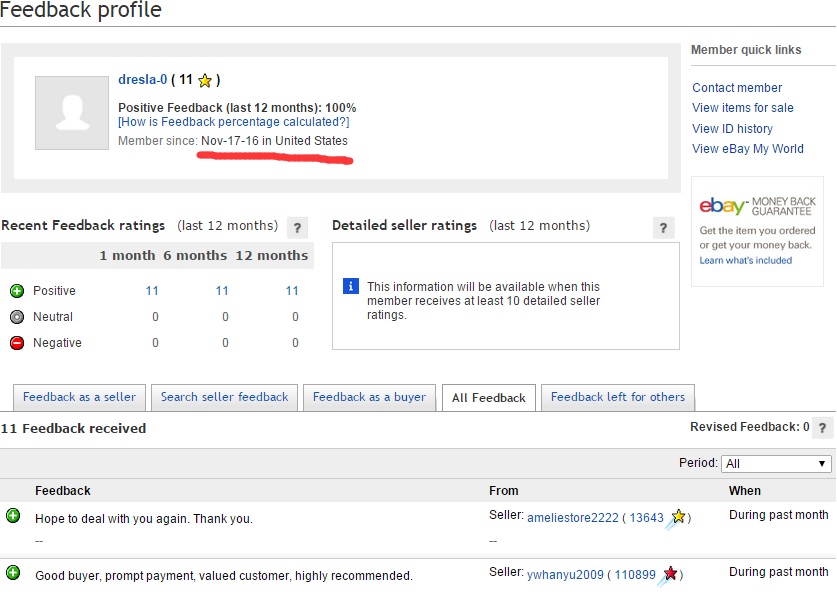
Task: Click the Contact member link
Action: 737,88
